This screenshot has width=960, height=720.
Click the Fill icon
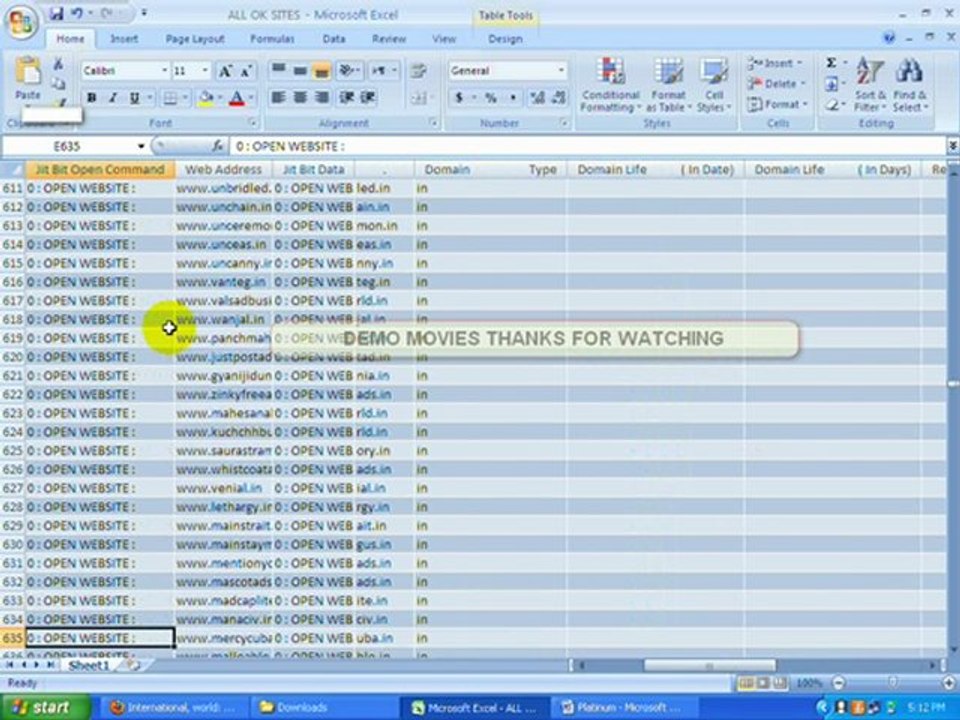click(x=831, y=83)
